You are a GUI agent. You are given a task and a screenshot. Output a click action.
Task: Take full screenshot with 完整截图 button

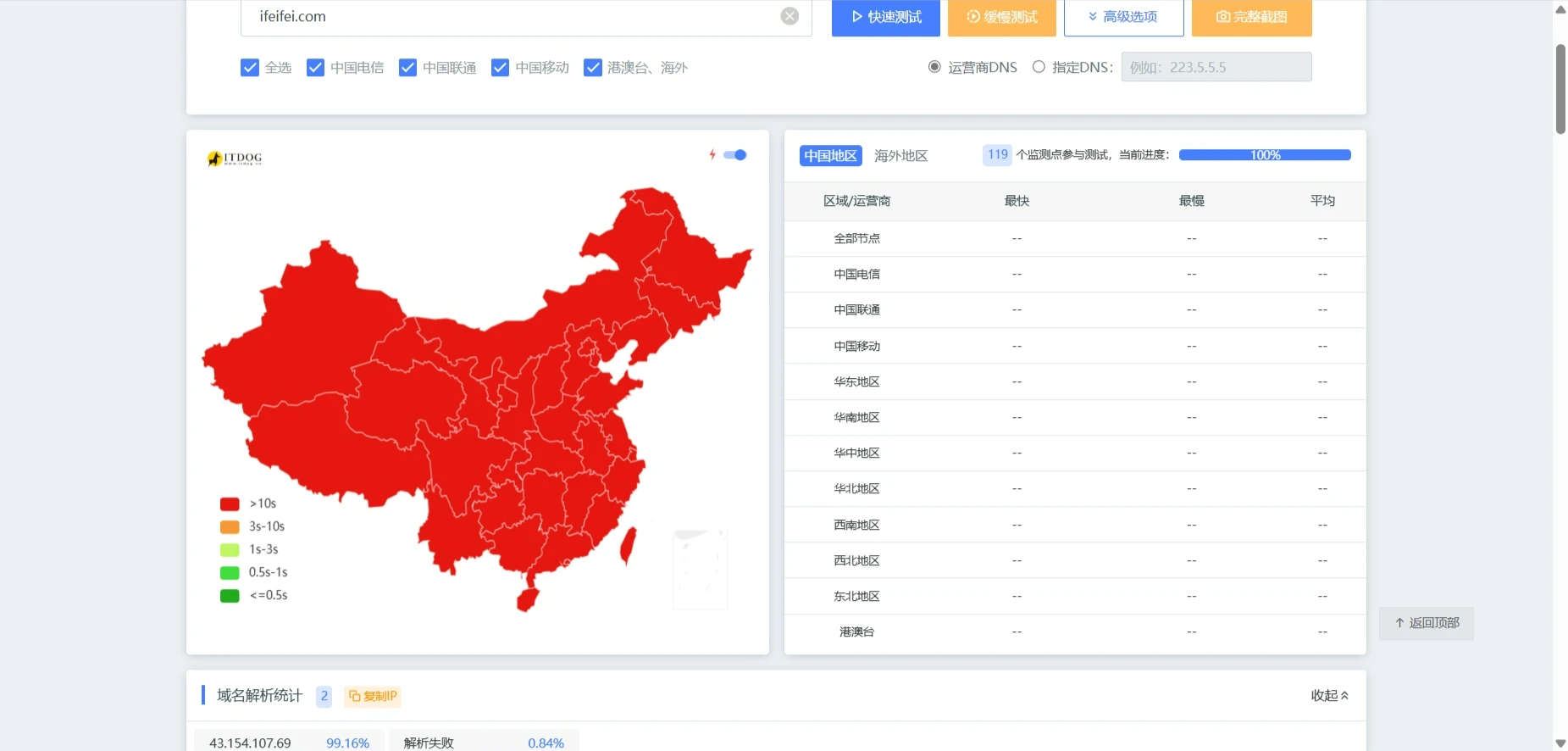[x=1251, y=17]
